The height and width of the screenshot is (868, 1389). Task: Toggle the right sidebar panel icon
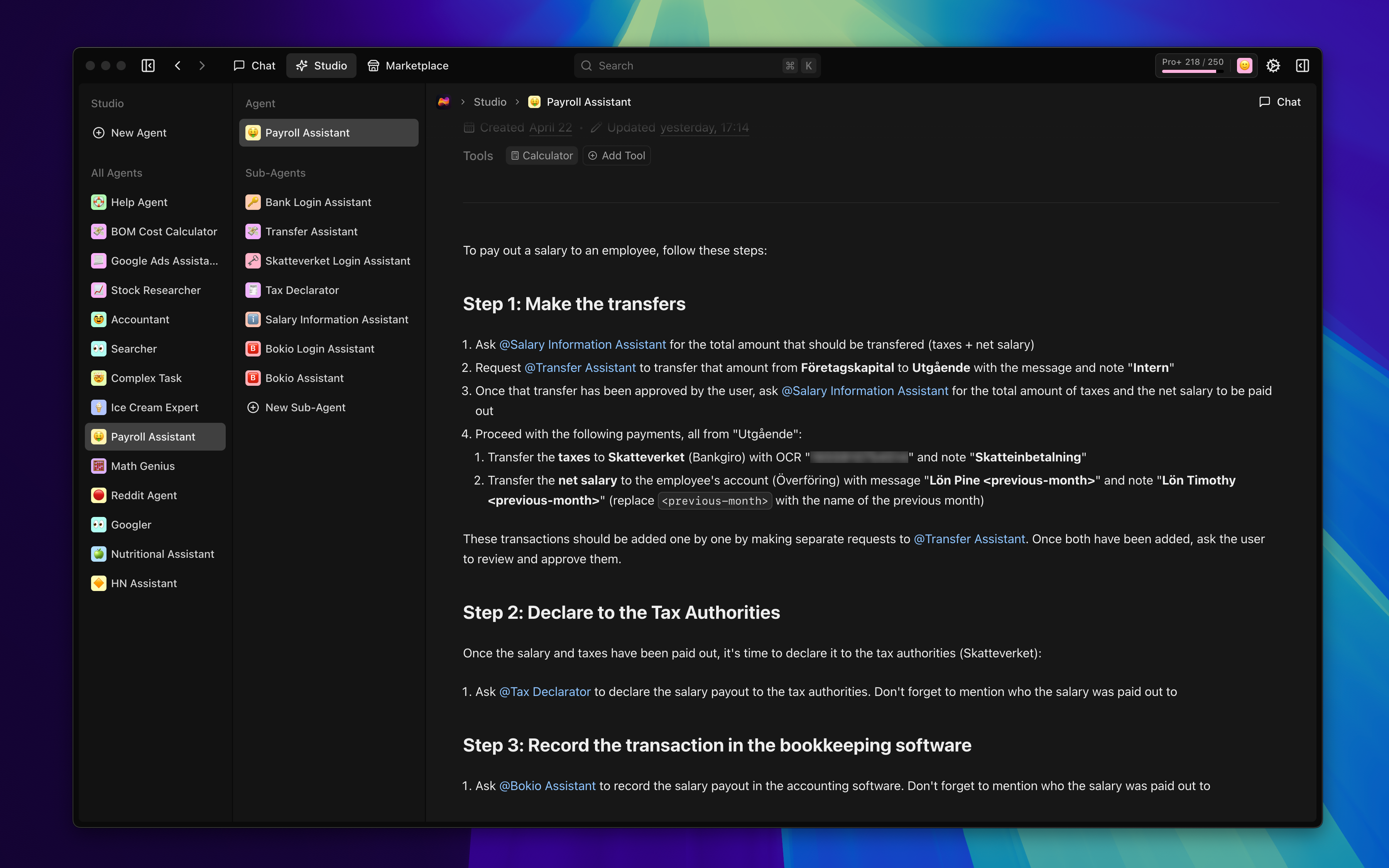1302,66
